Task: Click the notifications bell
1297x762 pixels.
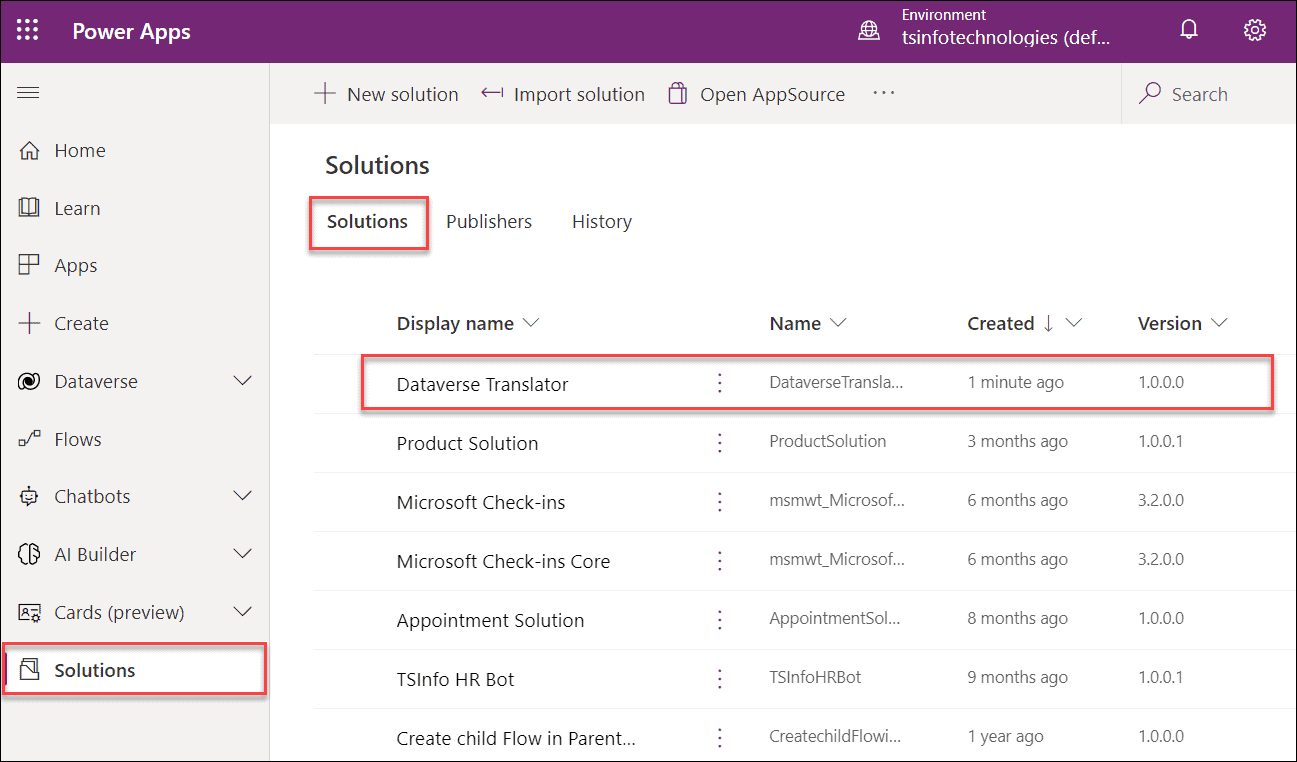Action: (1188, 30)
